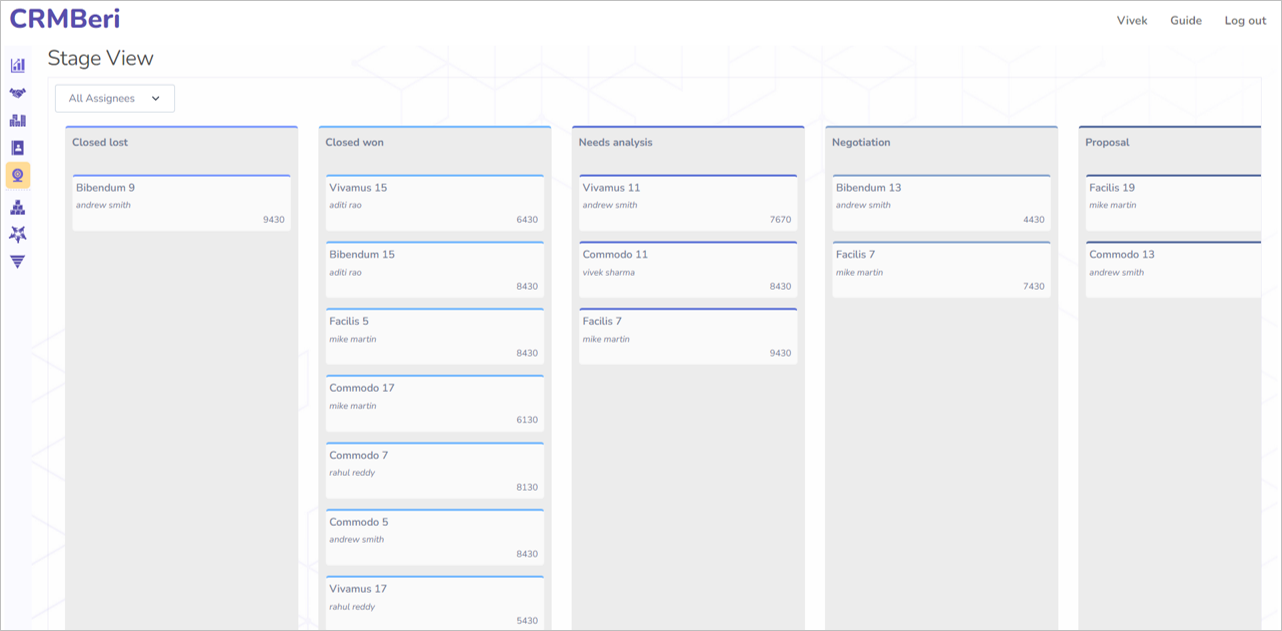Click the stacked cubes products icon

pos(18,207)
